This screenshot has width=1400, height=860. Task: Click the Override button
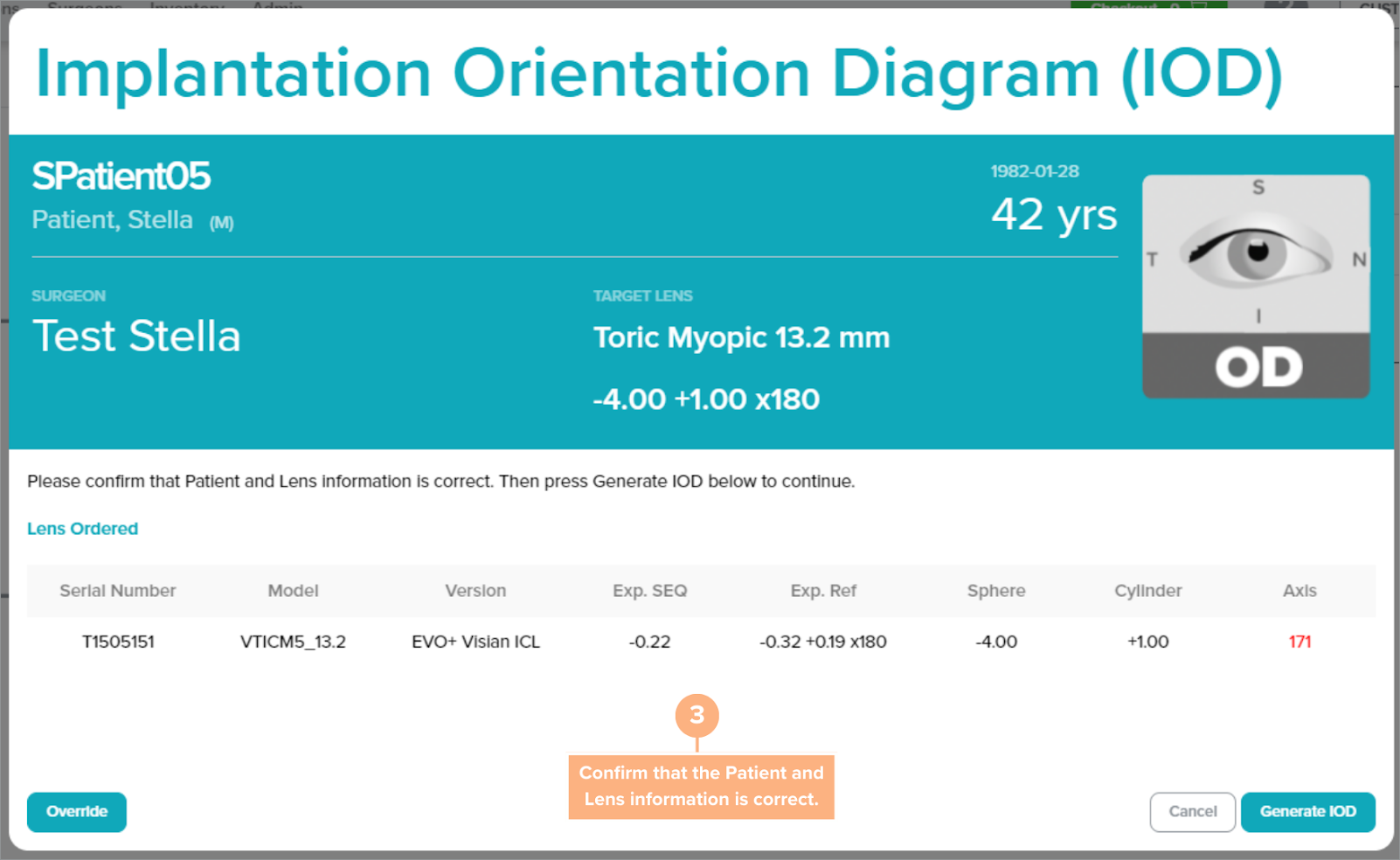coord(77,812)
